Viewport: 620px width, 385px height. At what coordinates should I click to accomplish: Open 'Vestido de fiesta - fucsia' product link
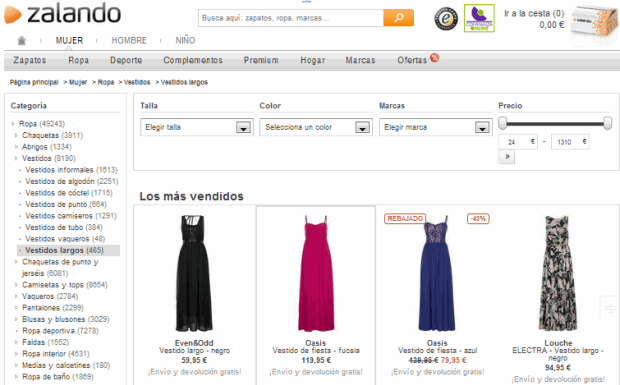tap(316, 350)
